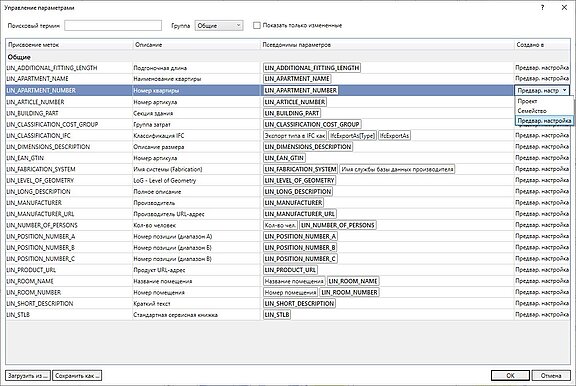Select the LIN_ROOM_NAME row label
This screenshot has width=576, height=386.
tap(30, 281)
